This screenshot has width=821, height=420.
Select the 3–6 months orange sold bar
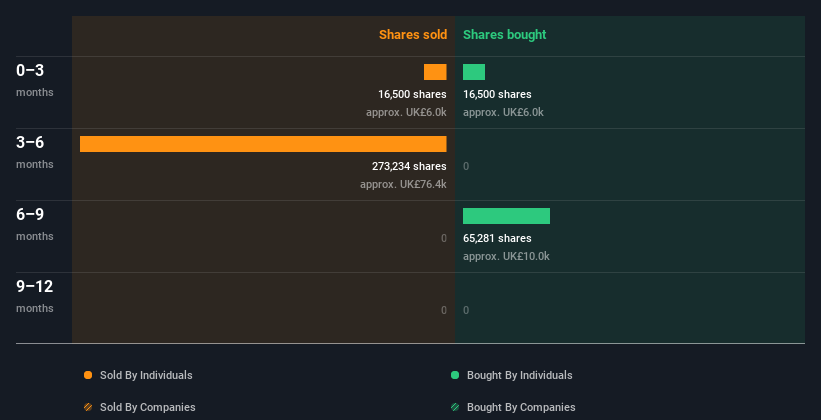click(x=263, y=144)
